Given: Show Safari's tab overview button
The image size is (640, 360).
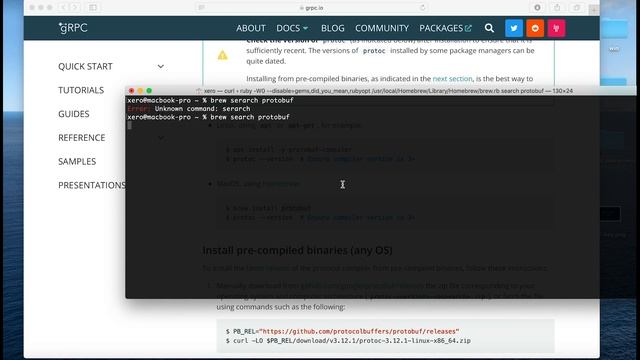Looking at the screenshot, I should pos(576,7).
